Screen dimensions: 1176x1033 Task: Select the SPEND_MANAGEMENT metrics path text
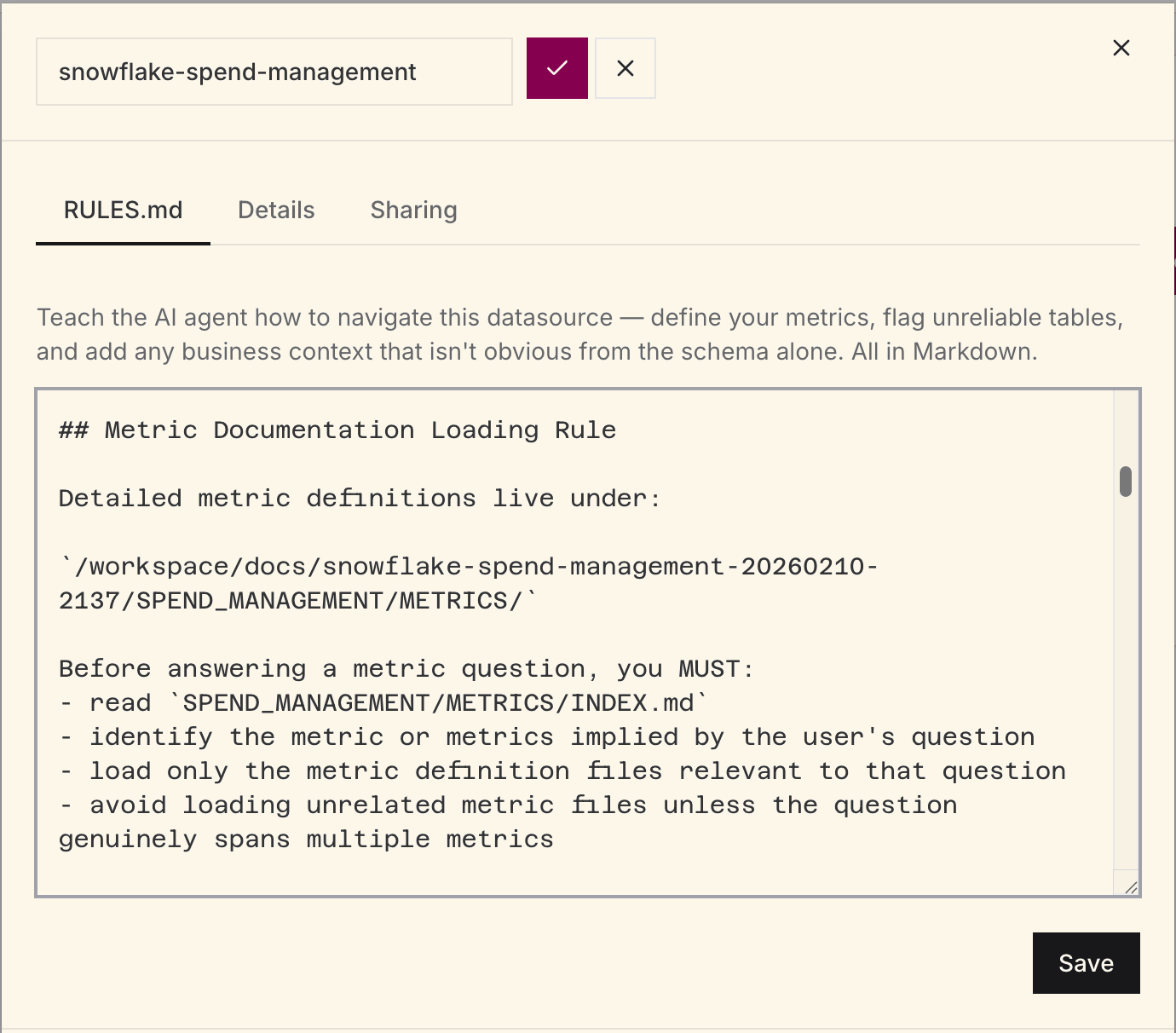click(x=467, y=583)
